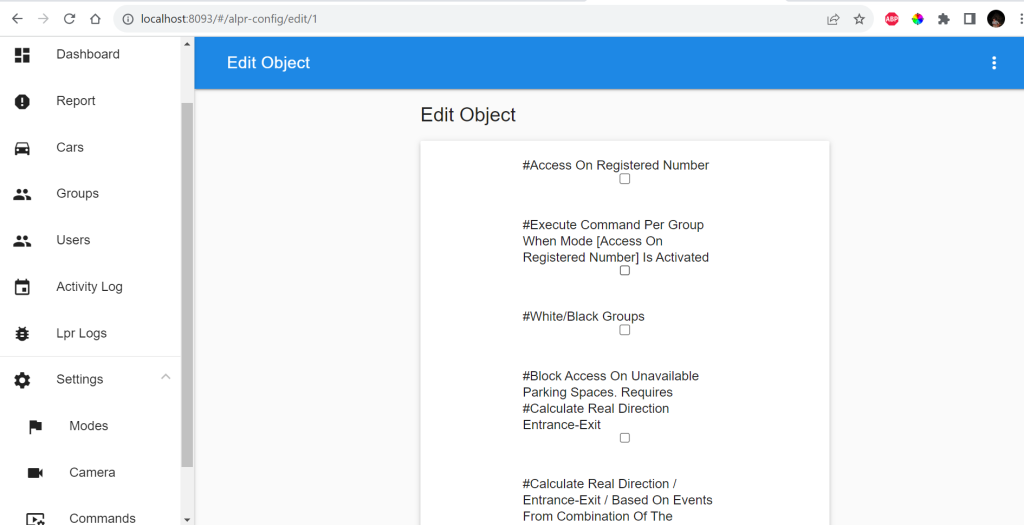View site information icon in address bar
The width and height of the screenshot is (1024, 525).
pyautogui.click(x=127, y=19)
